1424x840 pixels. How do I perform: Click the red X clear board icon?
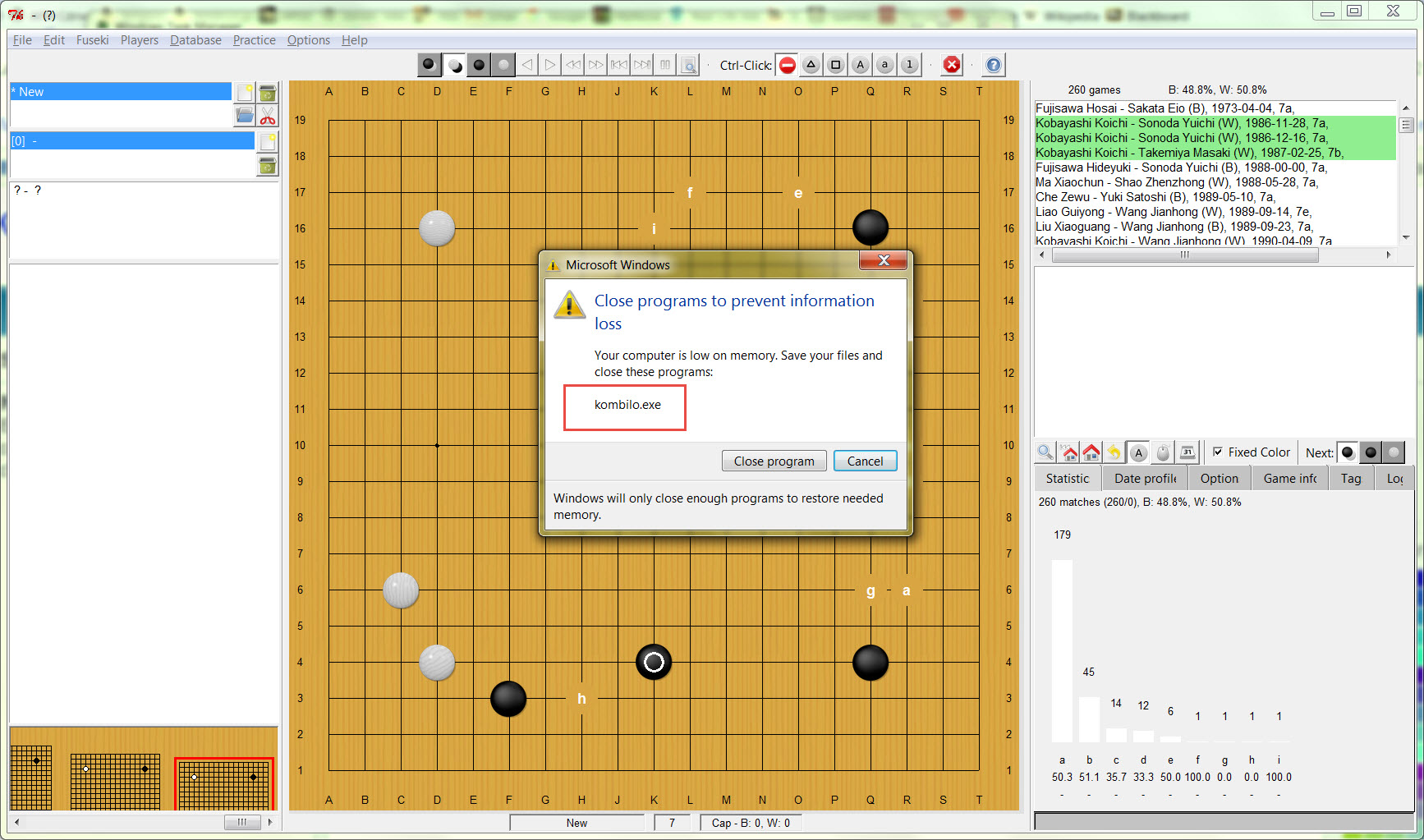coord(952,65)
